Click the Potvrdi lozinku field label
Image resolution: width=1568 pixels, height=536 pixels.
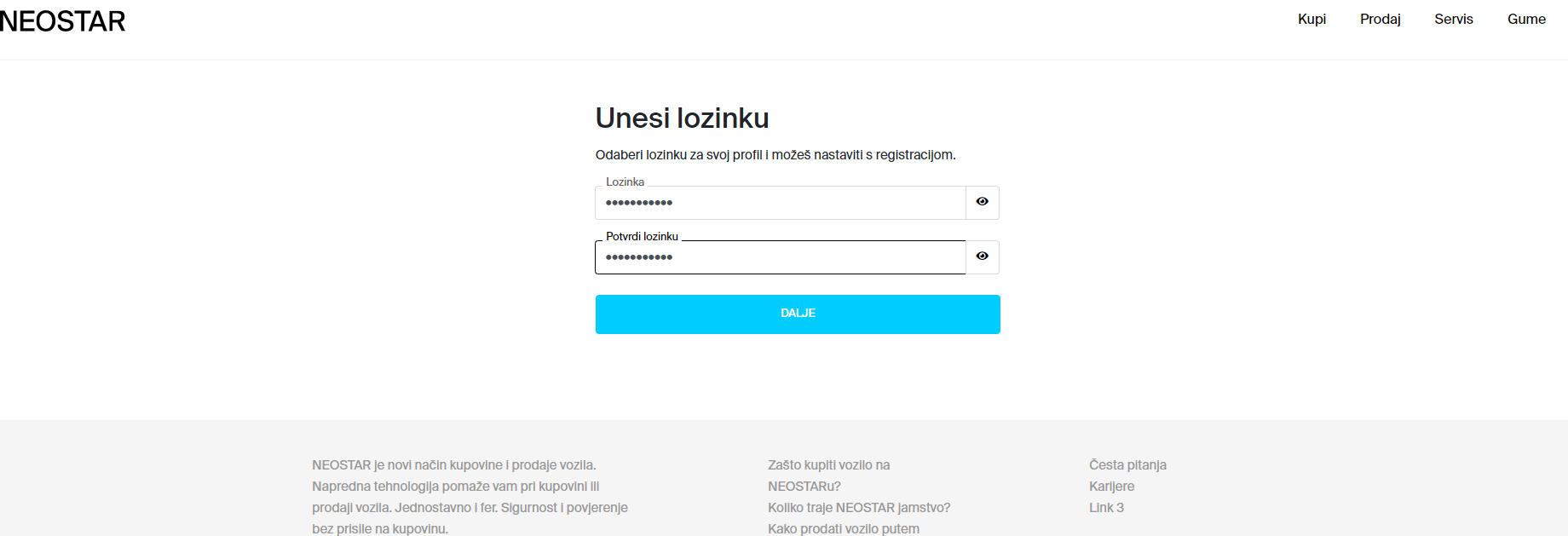[x=642, y=237]
